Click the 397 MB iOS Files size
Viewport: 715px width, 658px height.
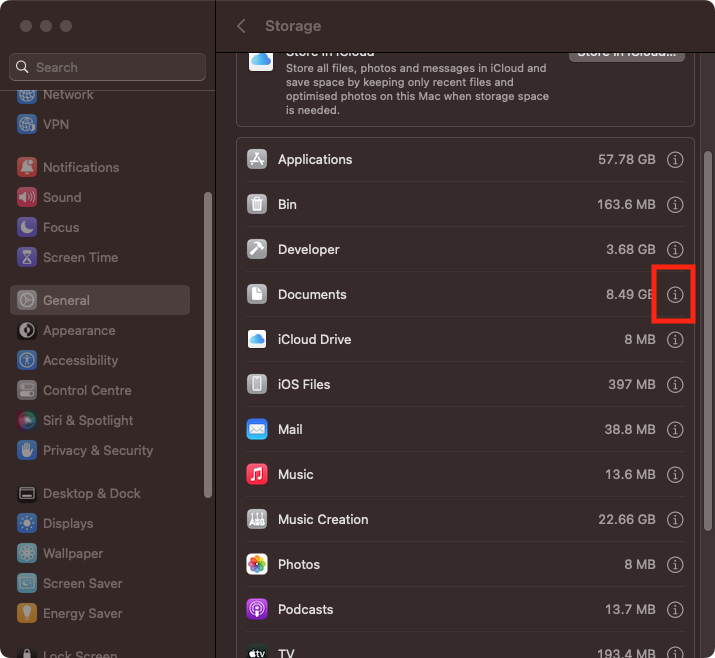click(632, 384)
